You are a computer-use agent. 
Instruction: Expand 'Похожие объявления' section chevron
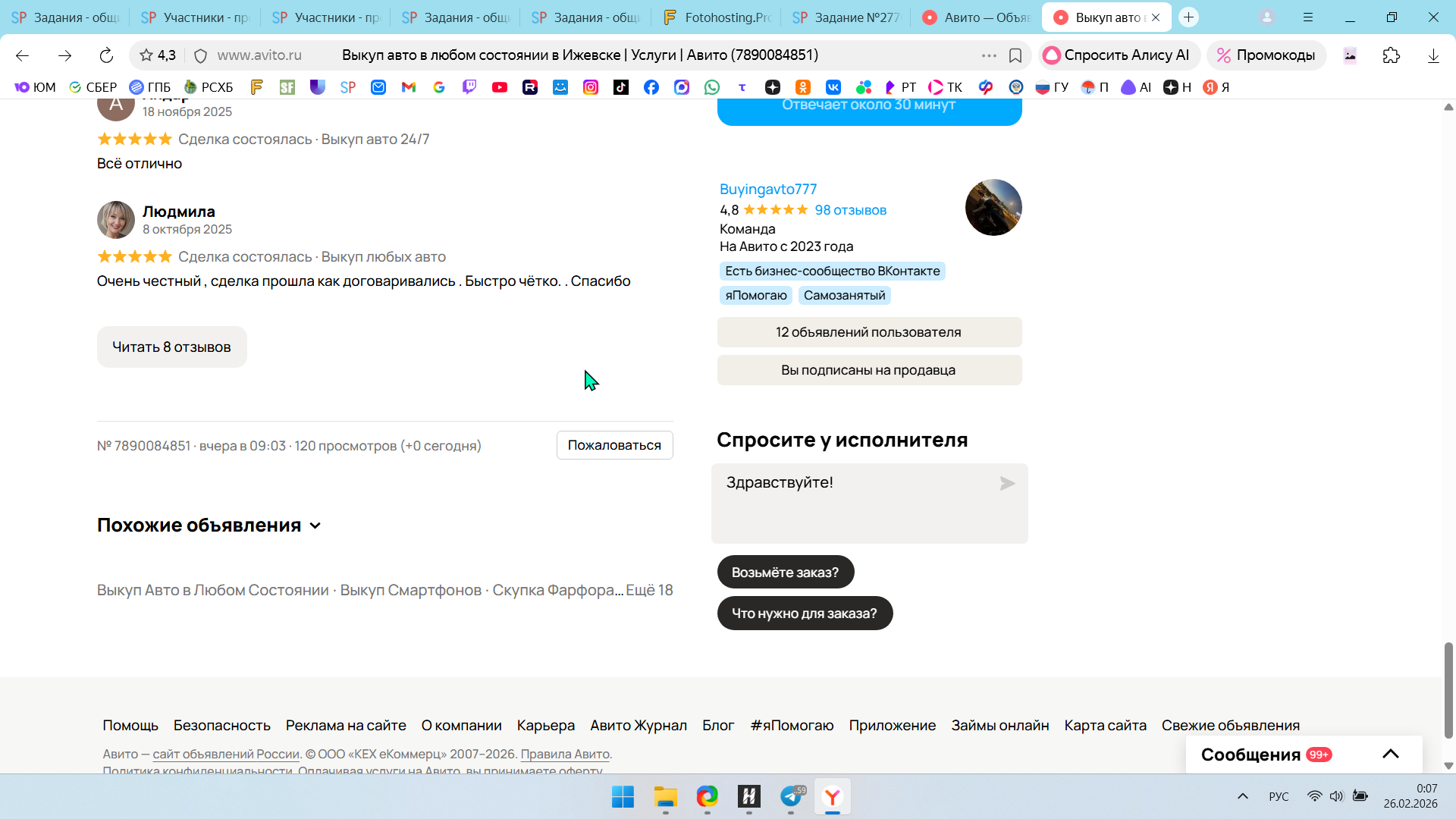point(315,526)
